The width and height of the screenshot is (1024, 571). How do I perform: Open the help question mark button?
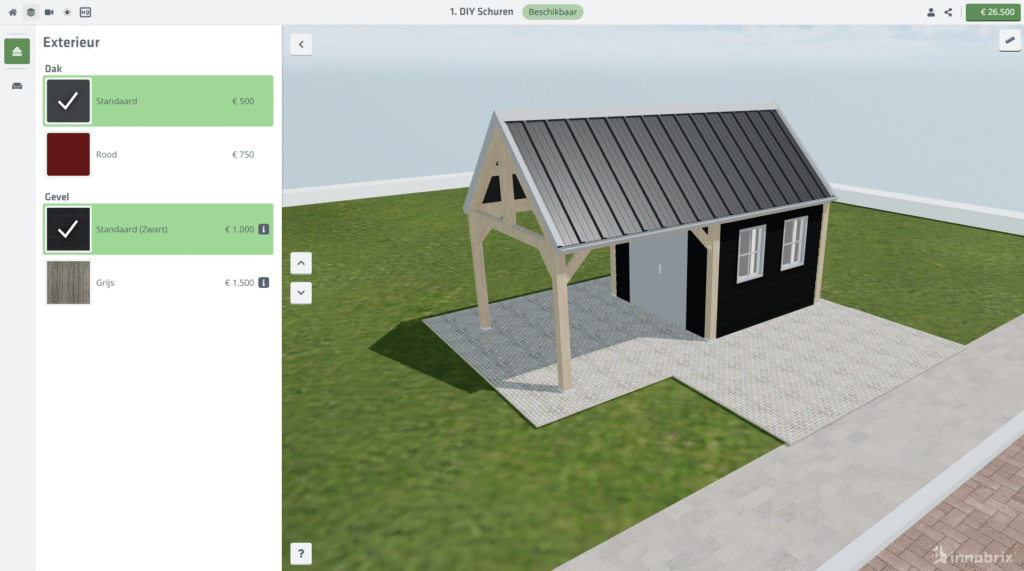(x=302, y=553)
